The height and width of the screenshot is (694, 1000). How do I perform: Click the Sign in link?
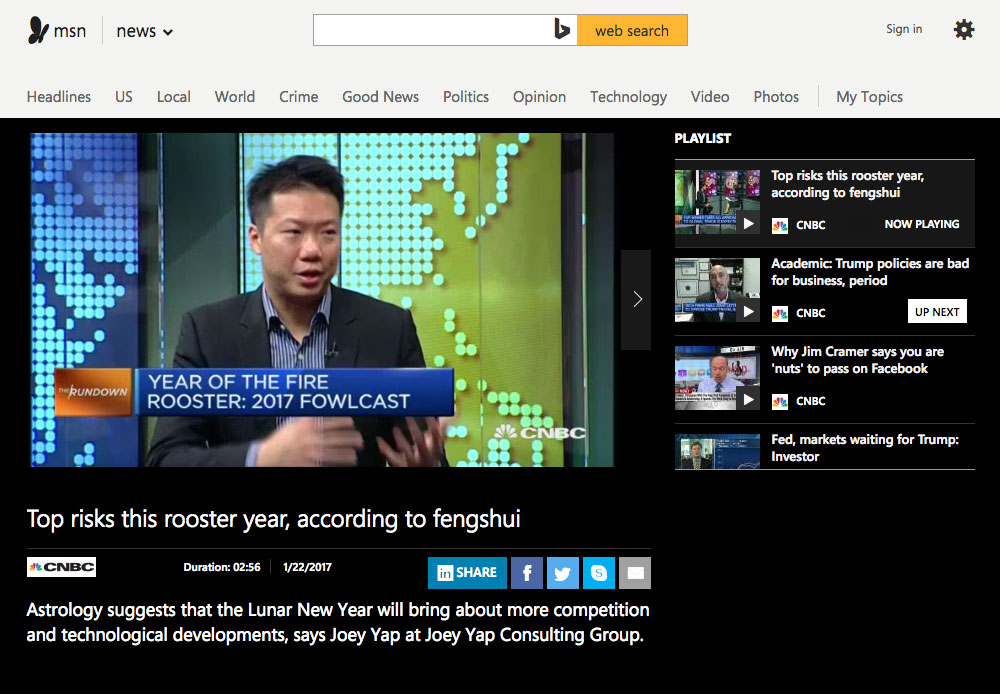pos(904,29)
